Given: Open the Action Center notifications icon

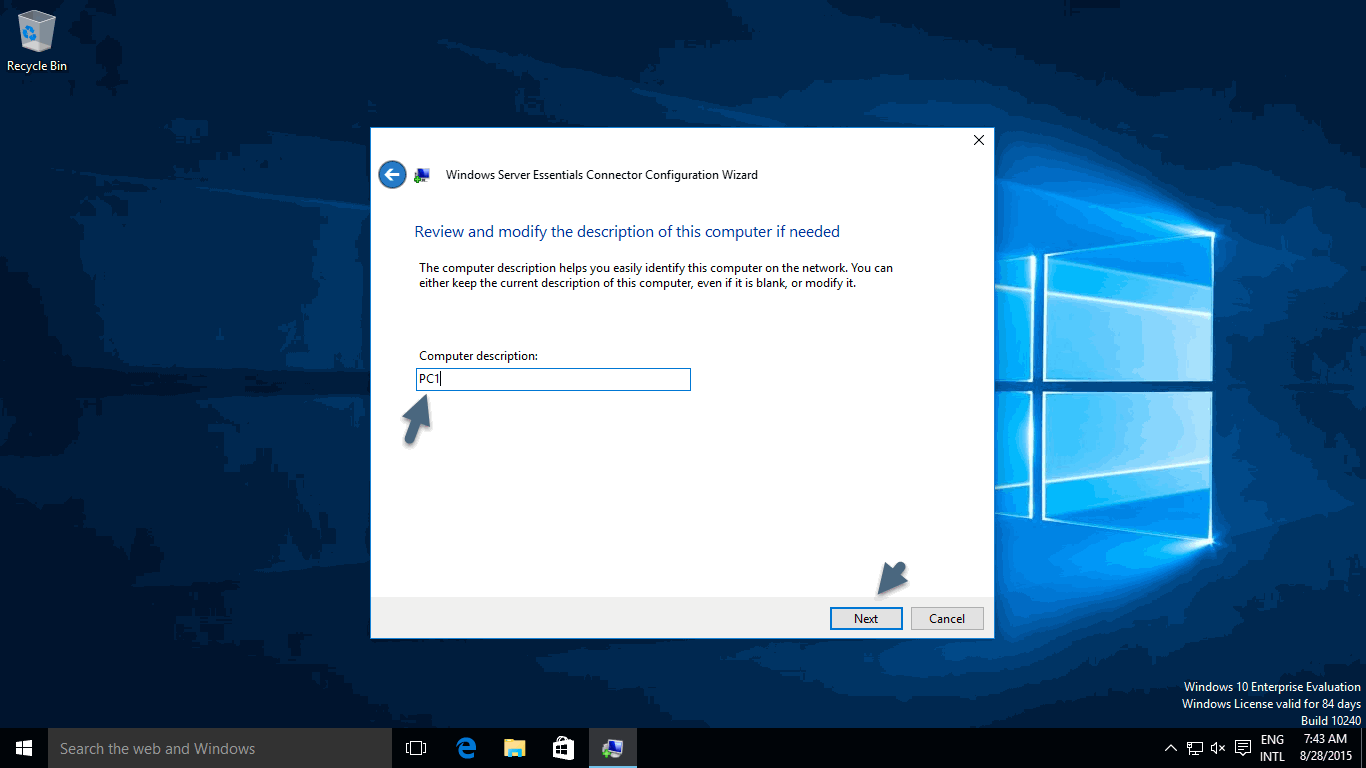Looking at the screenshot, I should (1243, 748).
